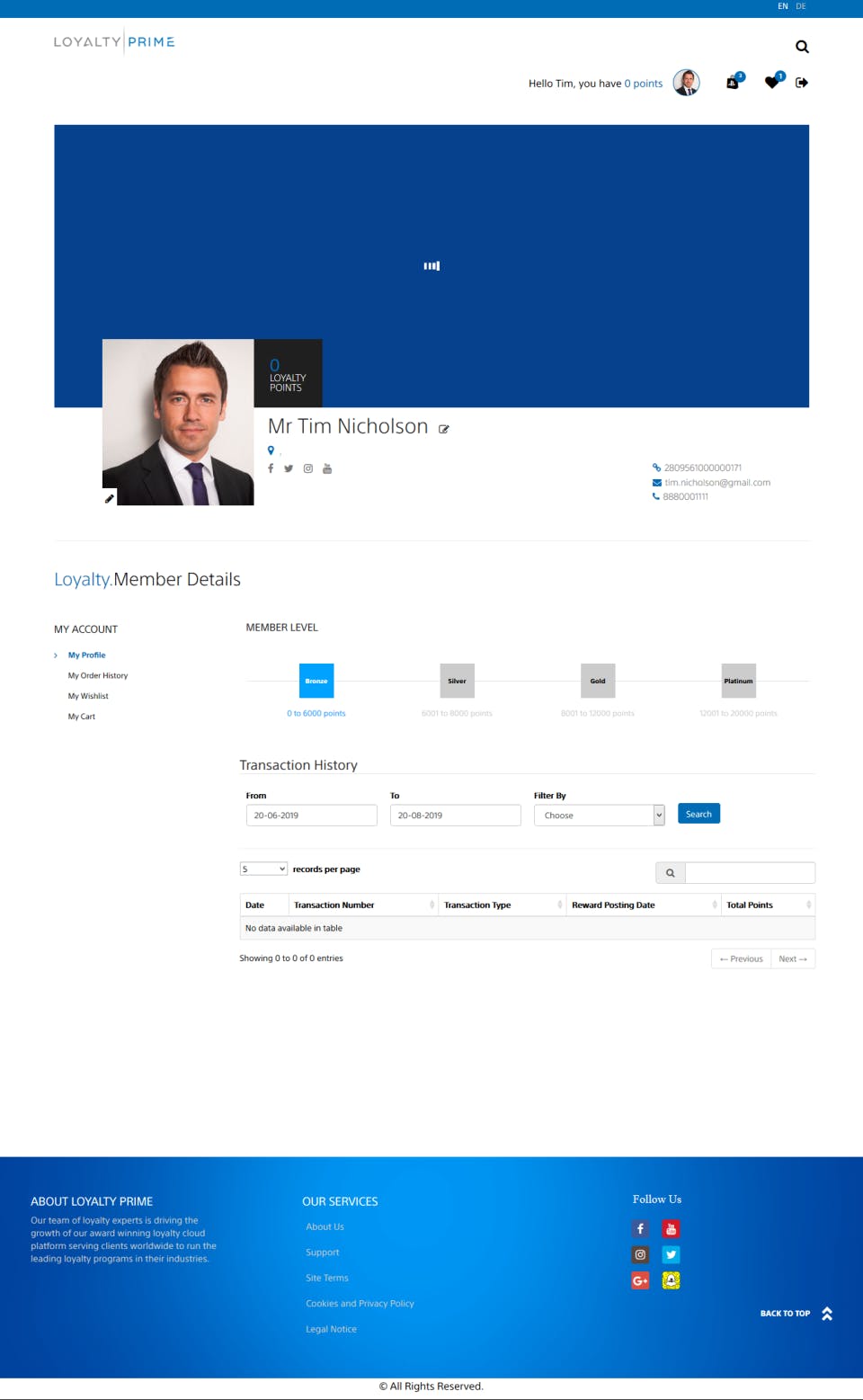Image resolution: width=863 pixels, height=1400 pixels.
Task: Click the blue Search button
Action: click(x=698, y=814)
